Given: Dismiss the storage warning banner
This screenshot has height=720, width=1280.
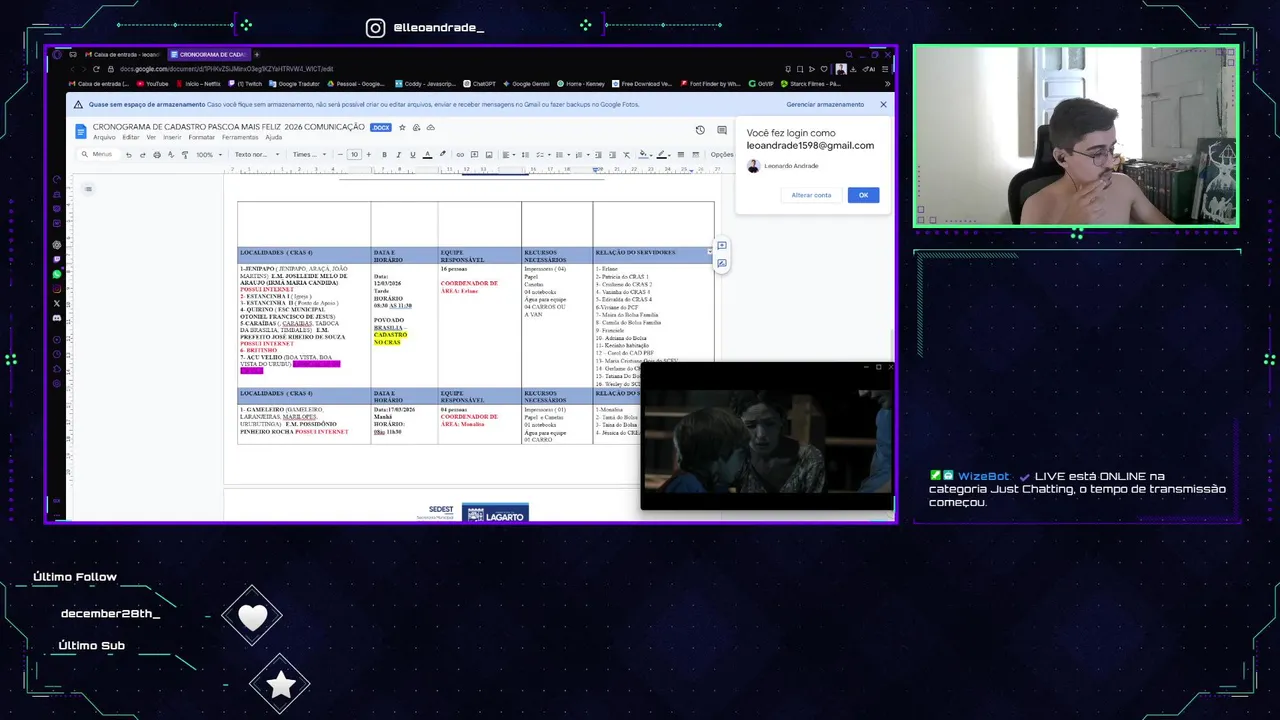Looking at the screenshot, I should pyautogui.click(x=883, y=104).
